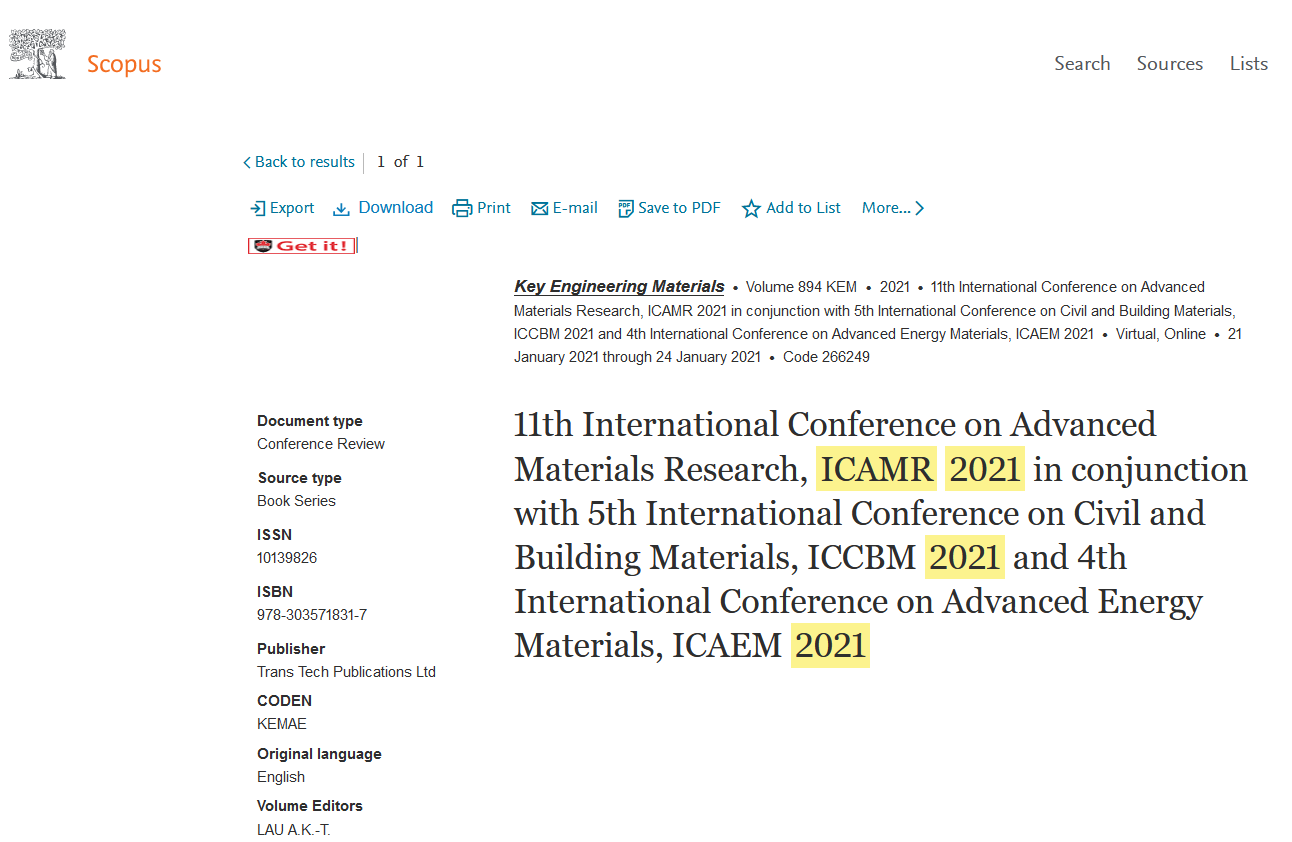The image size is (1292, 842).
Task: Click the Export arrow icon
Action: tap(257, 209)
